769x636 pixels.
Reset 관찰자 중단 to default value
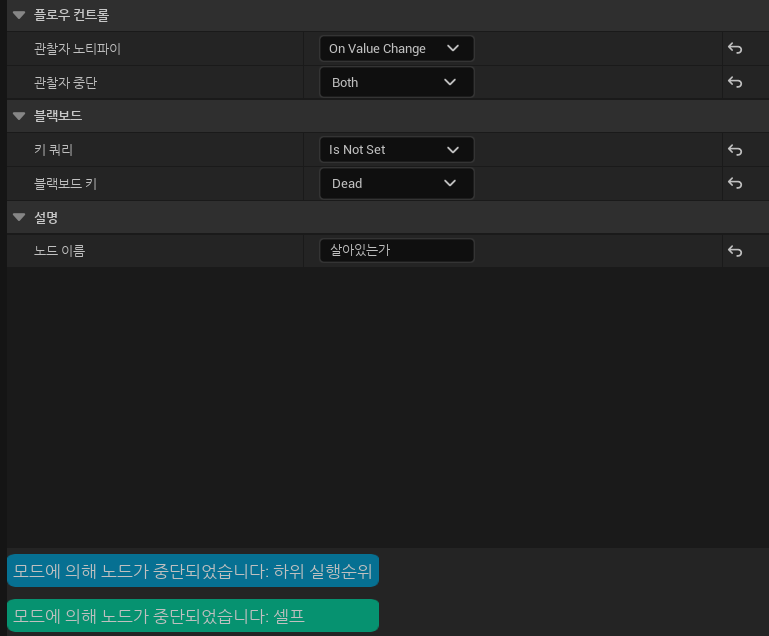click(735, 82)
